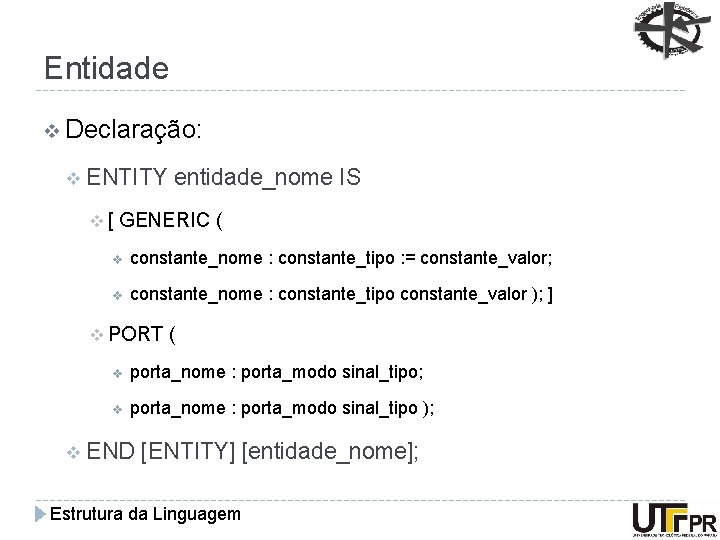Click the bullet icon next to Declaração

(x=52, y=131)
